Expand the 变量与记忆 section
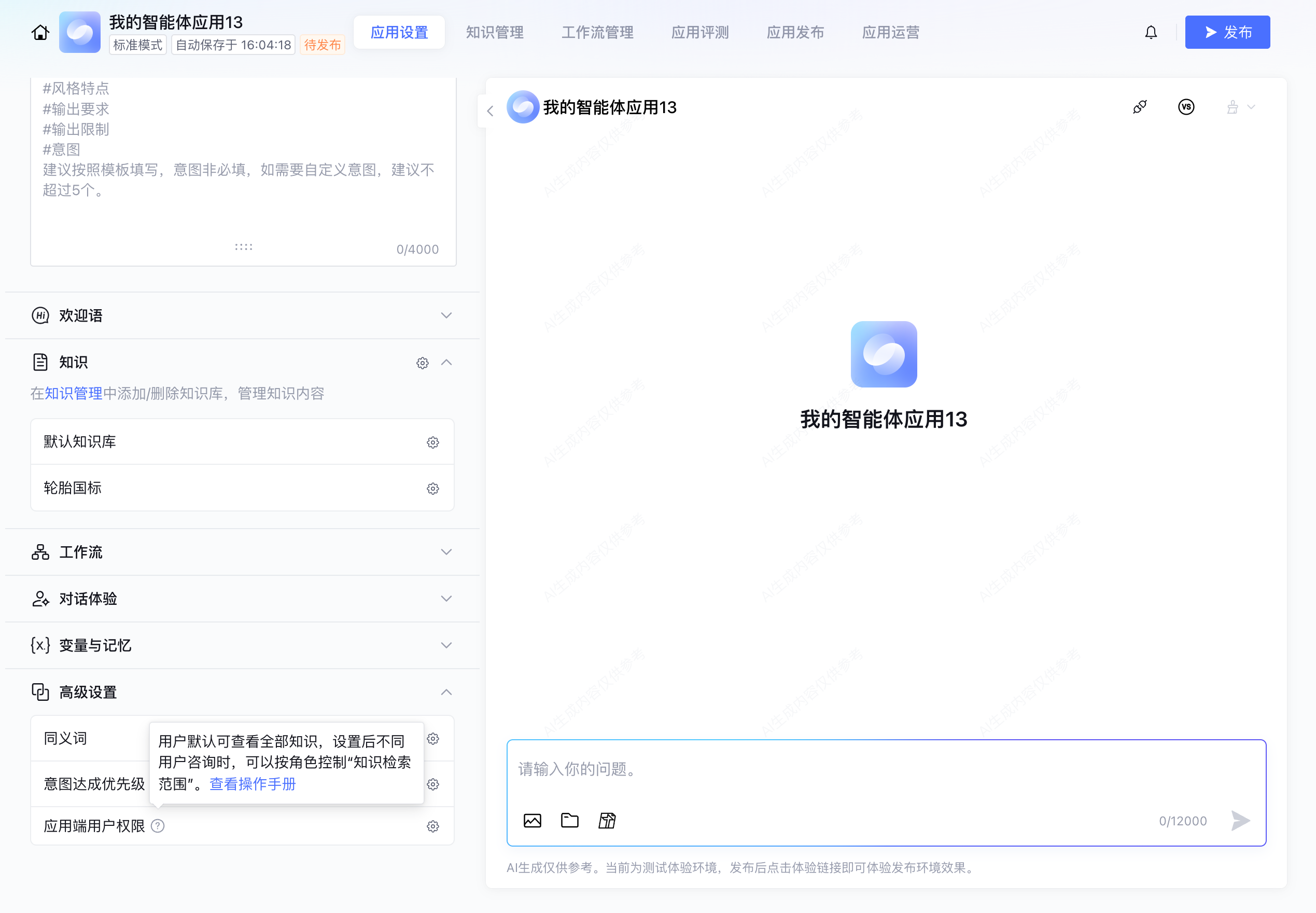1316x913 pixels. click(446, 645)
